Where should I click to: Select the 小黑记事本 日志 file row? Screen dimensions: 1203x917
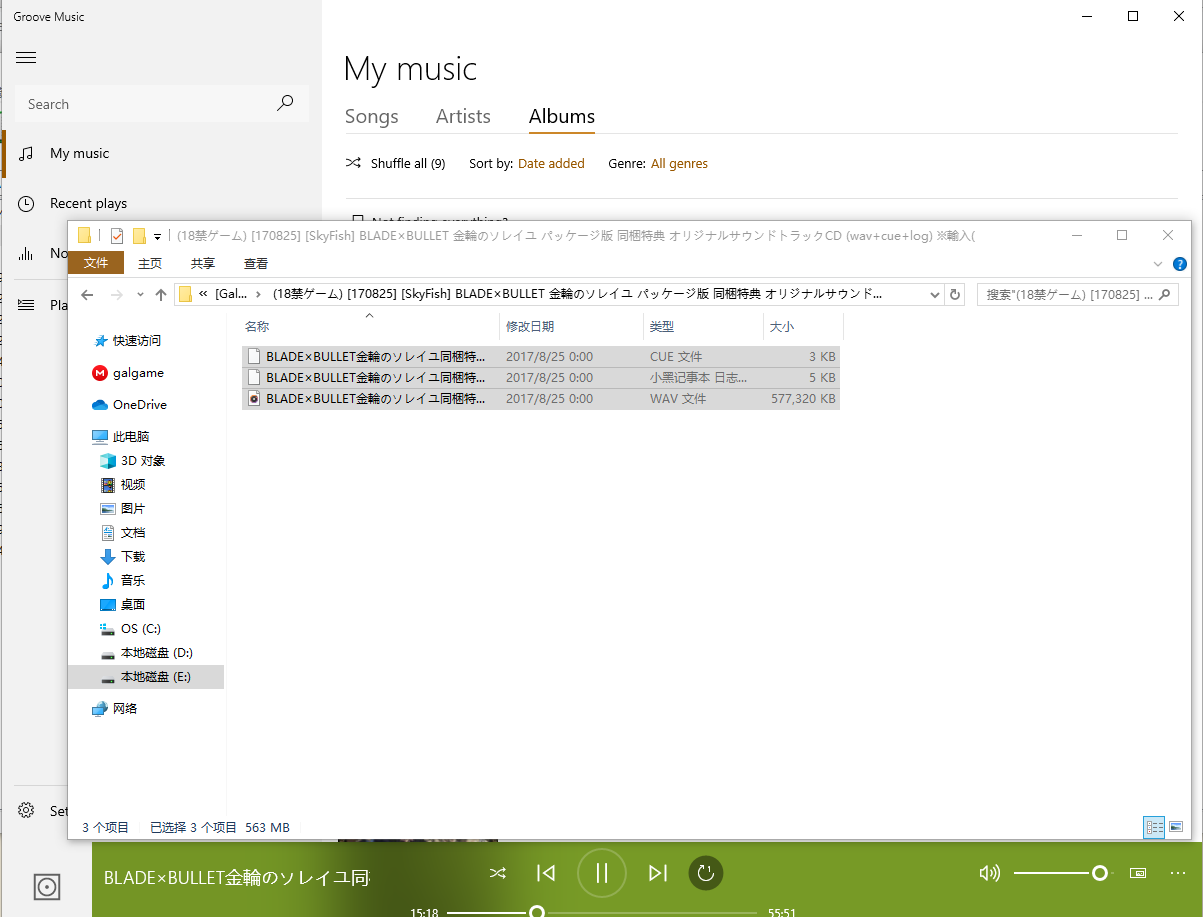click(x=541, y=377)
